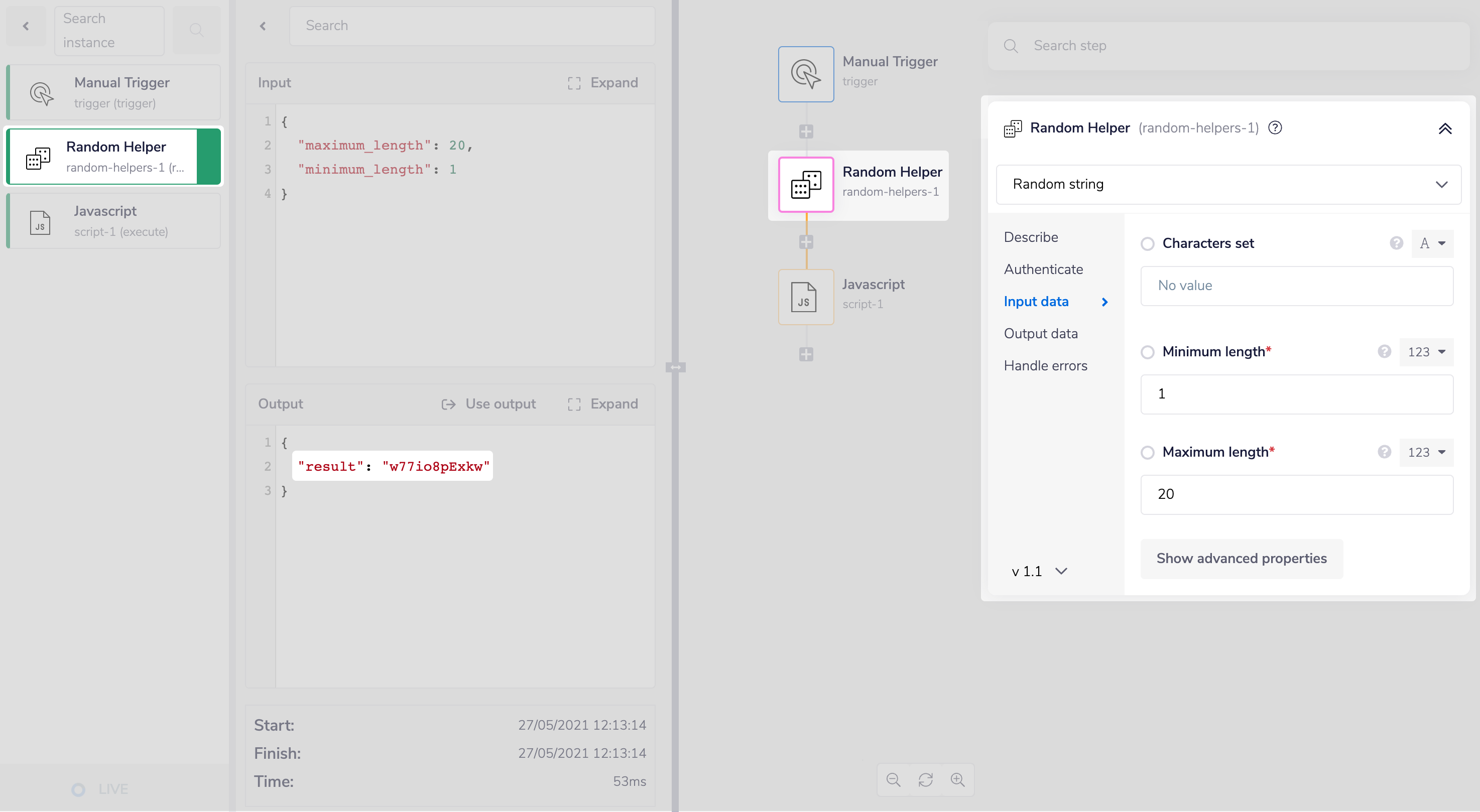Image resolution: width=1480 pixels, height=812 pixels.
Task: Click the Show advanced properties button
Action: (1241, 558)
